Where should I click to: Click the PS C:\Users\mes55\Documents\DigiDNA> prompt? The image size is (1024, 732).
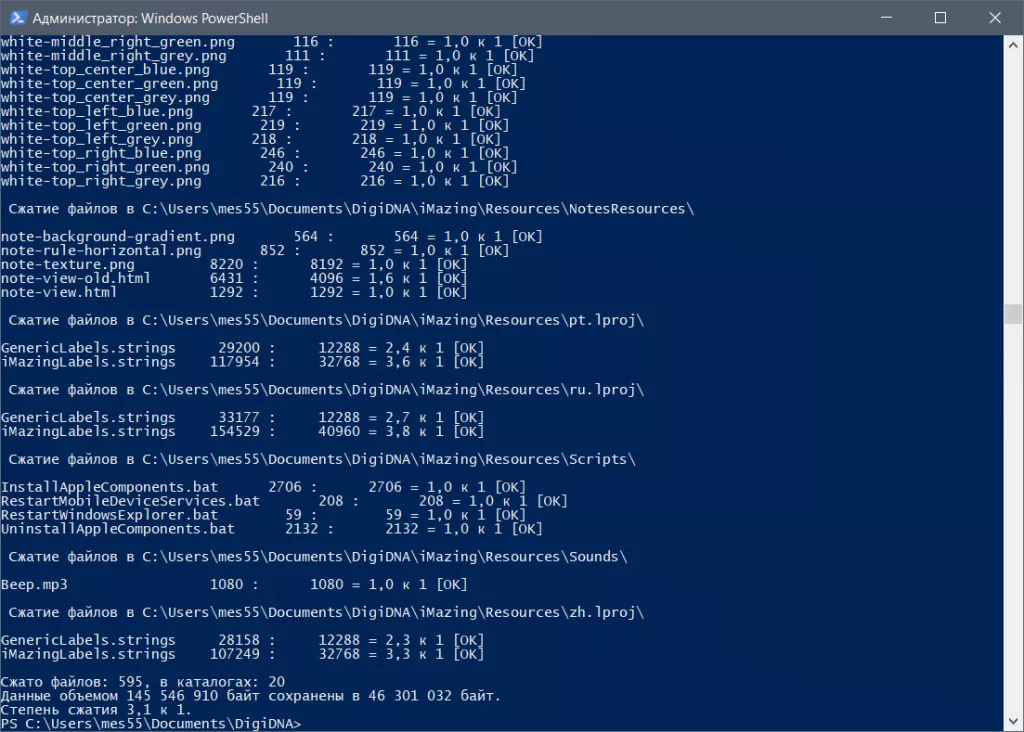pyautogui.click(x=151, y=724)
